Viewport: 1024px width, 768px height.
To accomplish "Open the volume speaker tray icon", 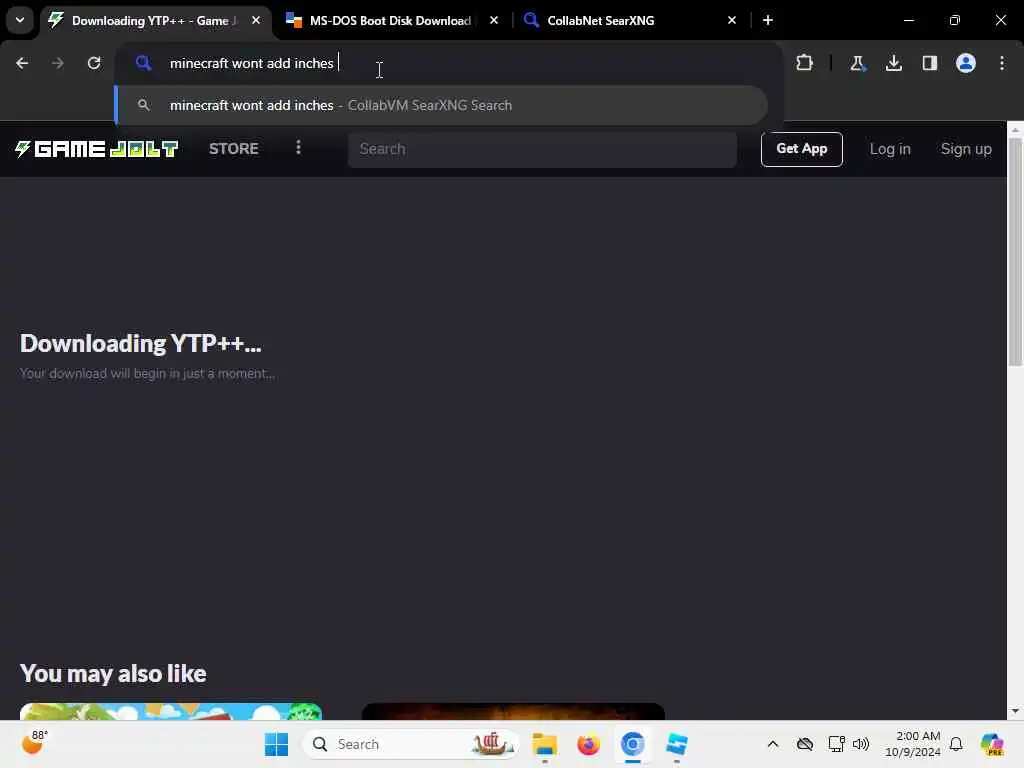I will (861, 744).
